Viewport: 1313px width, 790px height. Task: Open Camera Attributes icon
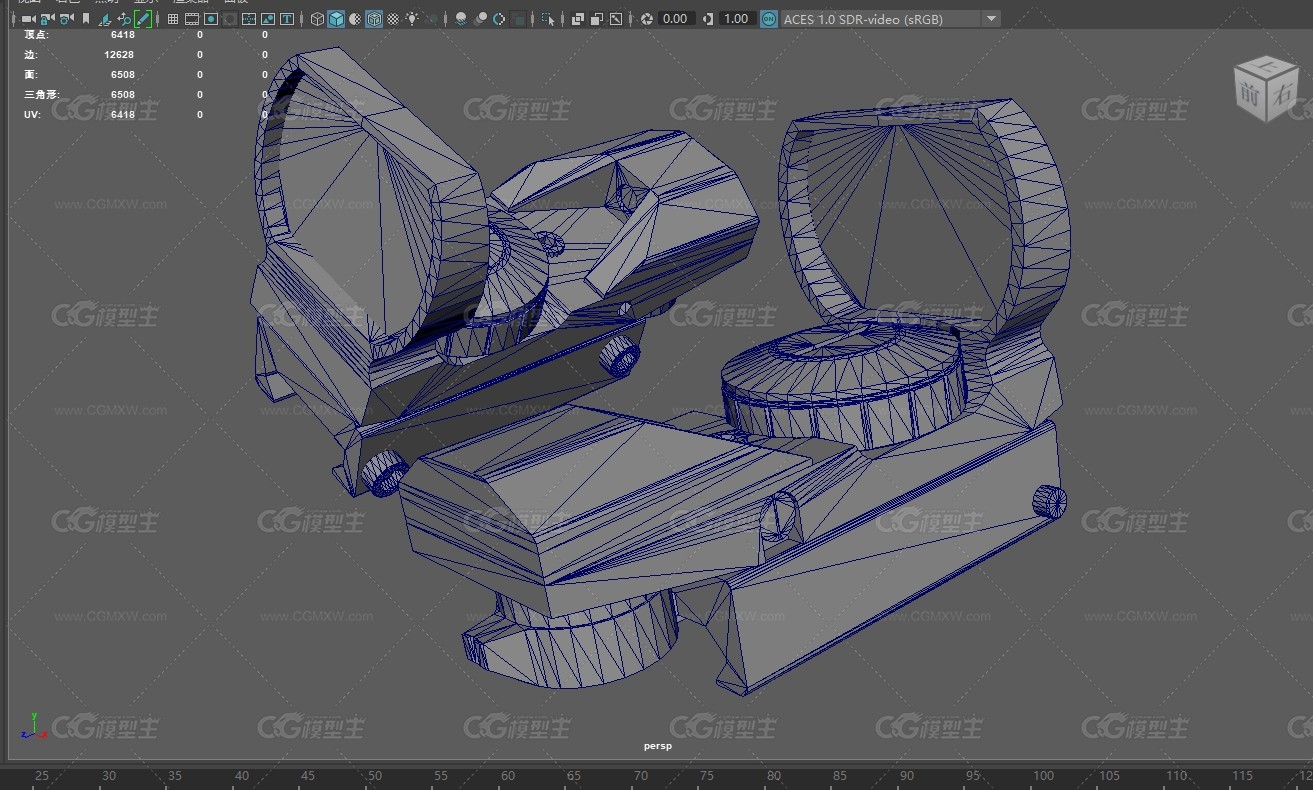pyautogui.click(x=66, y=19)
